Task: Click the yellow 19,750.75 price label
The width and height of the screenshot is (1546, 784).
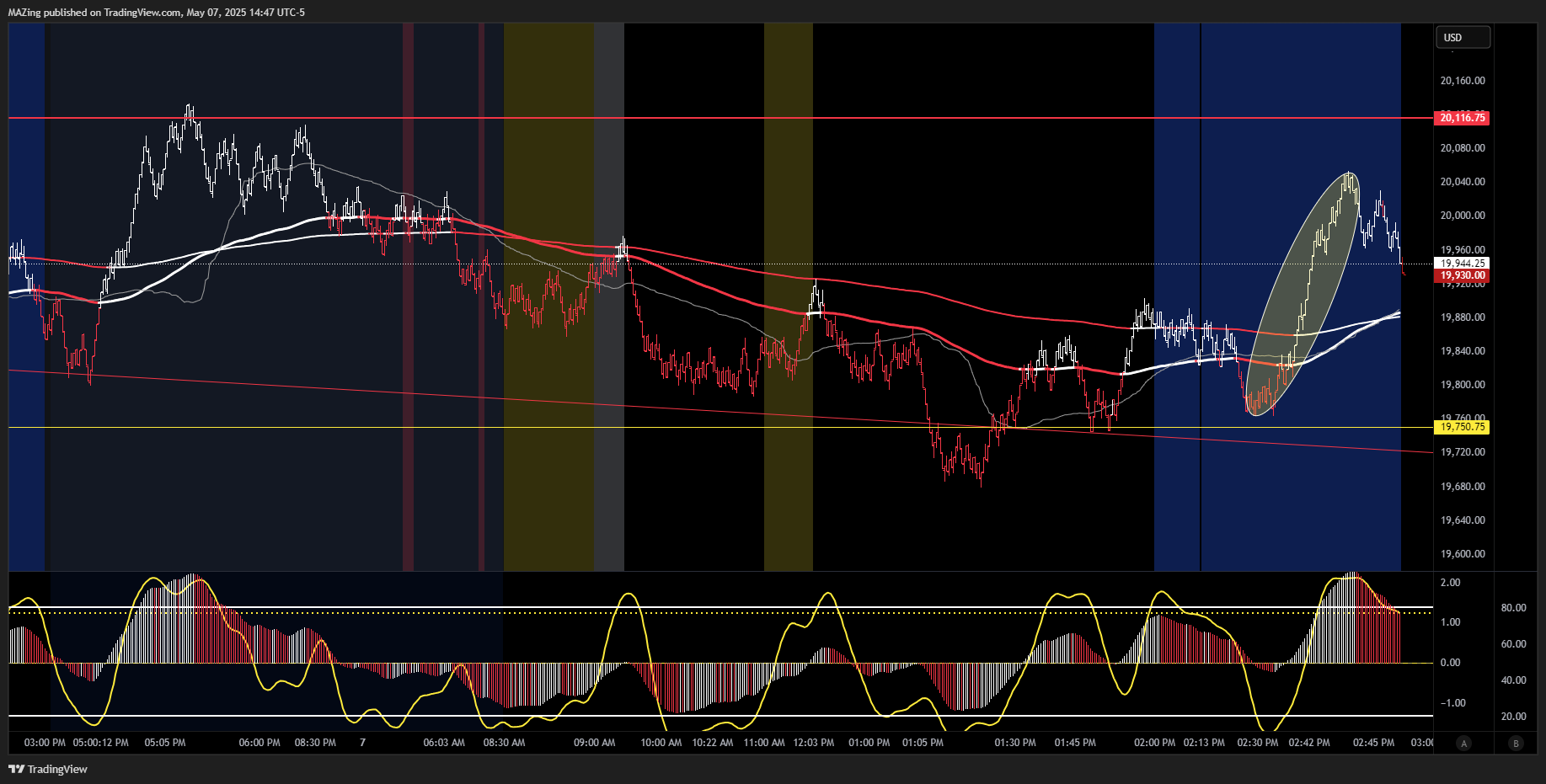Action: tap(1462, 427)
